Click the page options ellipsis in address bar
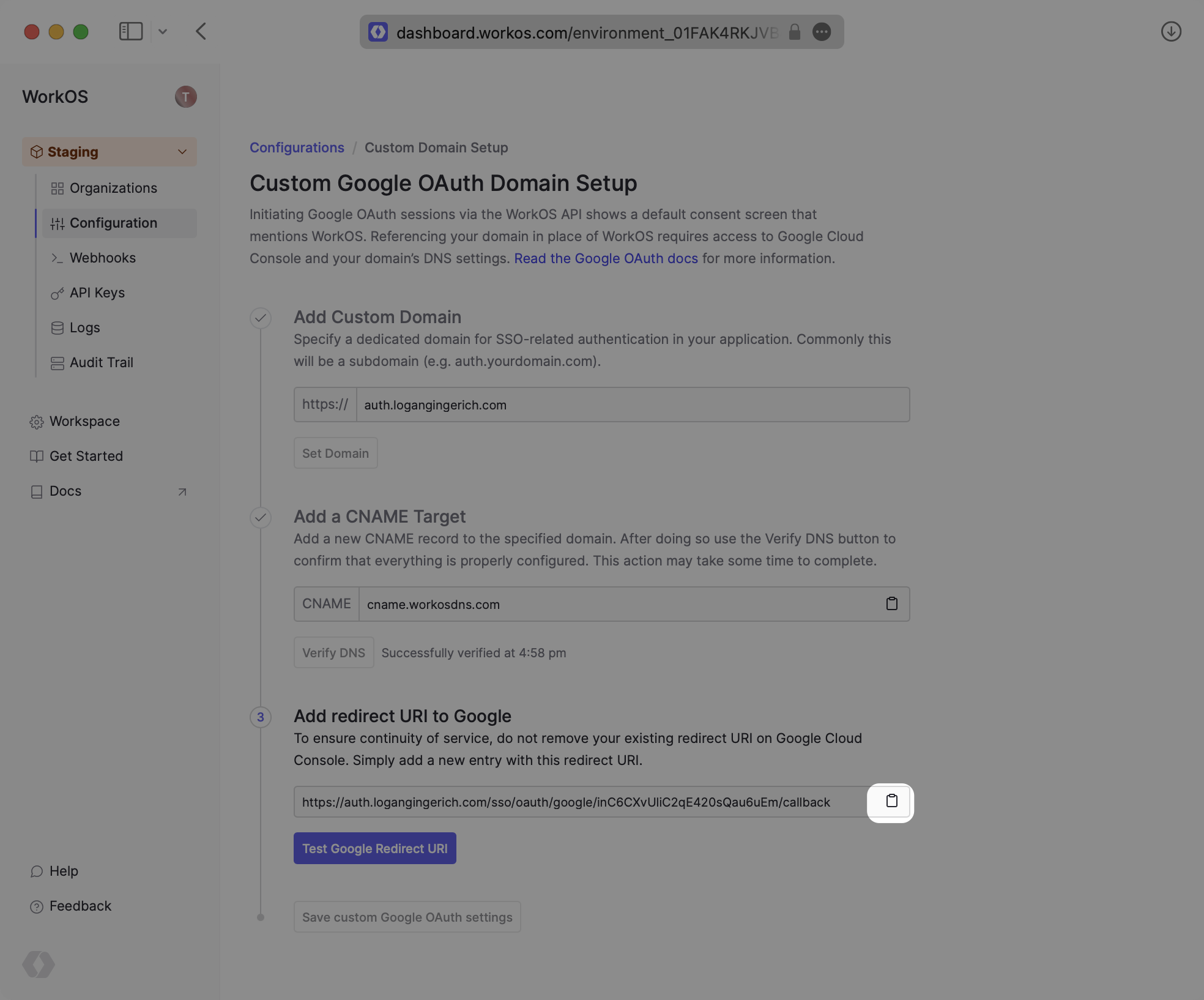Screen dimensions: 1204x1000 [822, 32]
